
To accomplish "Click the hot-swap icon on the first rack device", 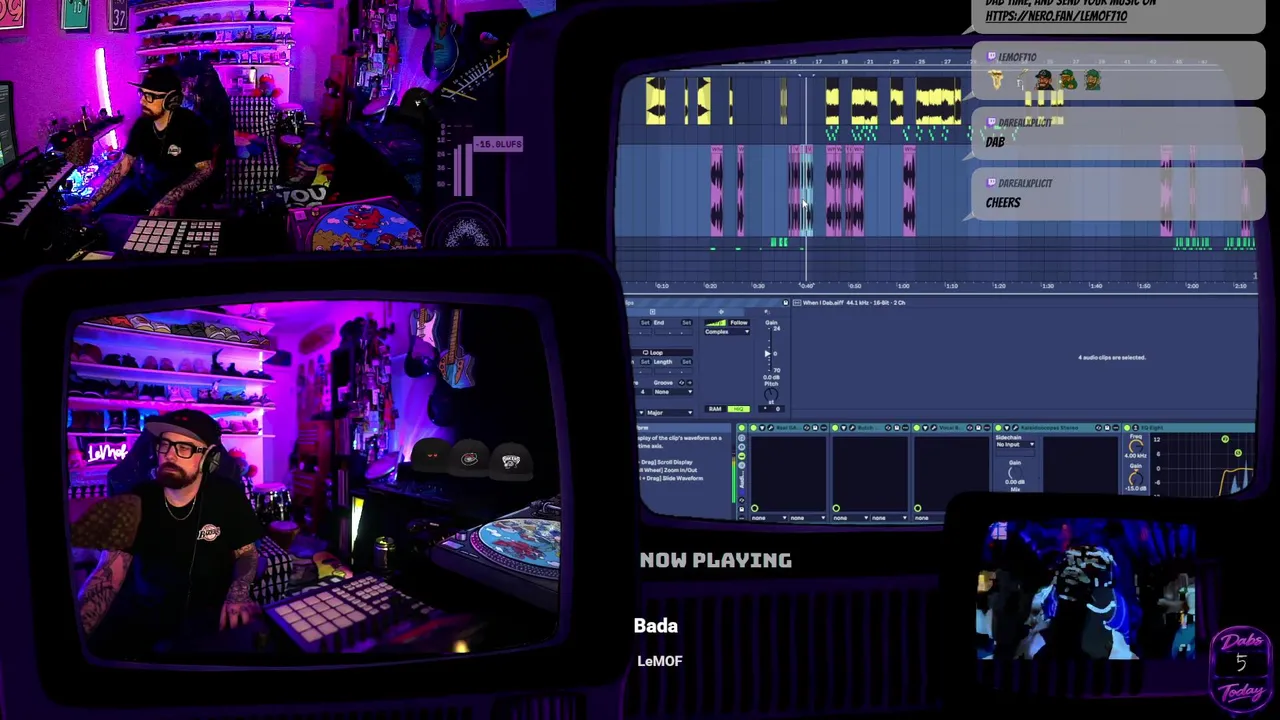I will click(x=806, y=428).
